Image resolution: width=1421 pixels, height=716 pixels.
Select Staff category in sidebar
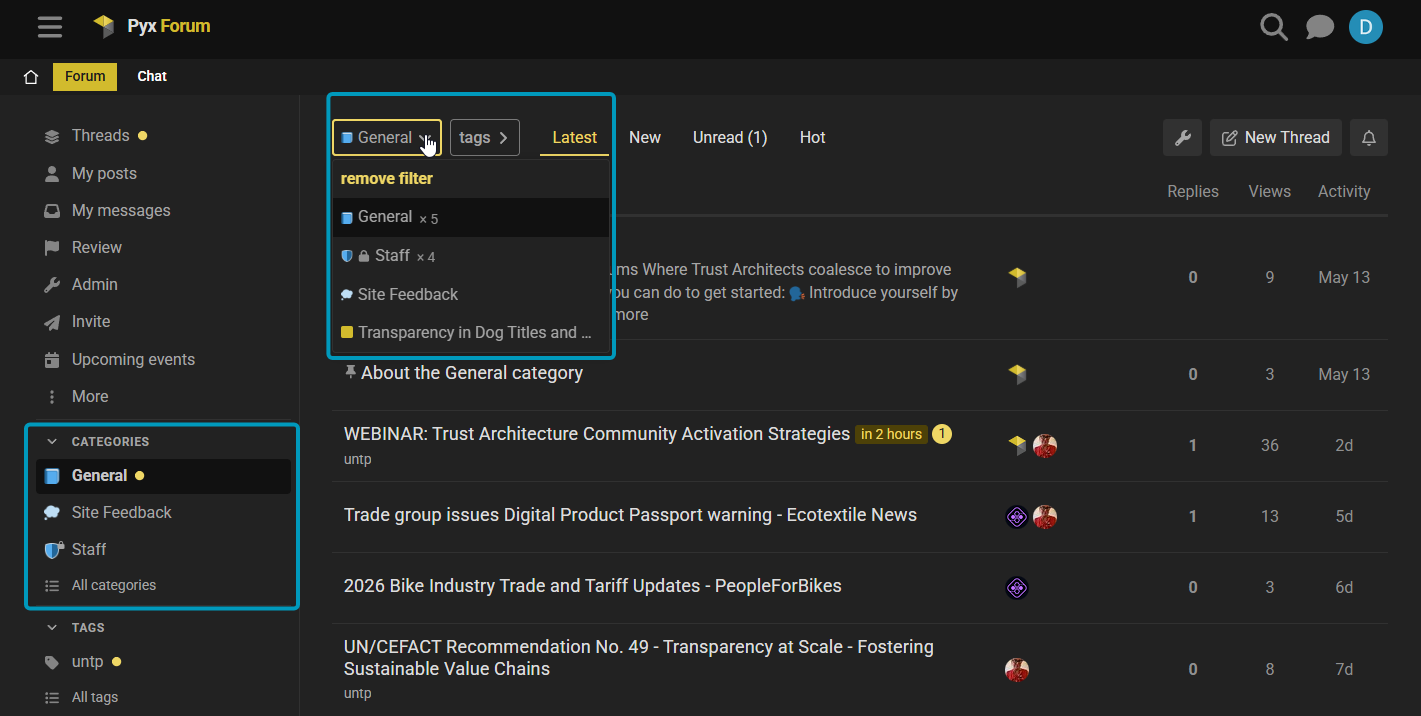[x=88, y=549]
